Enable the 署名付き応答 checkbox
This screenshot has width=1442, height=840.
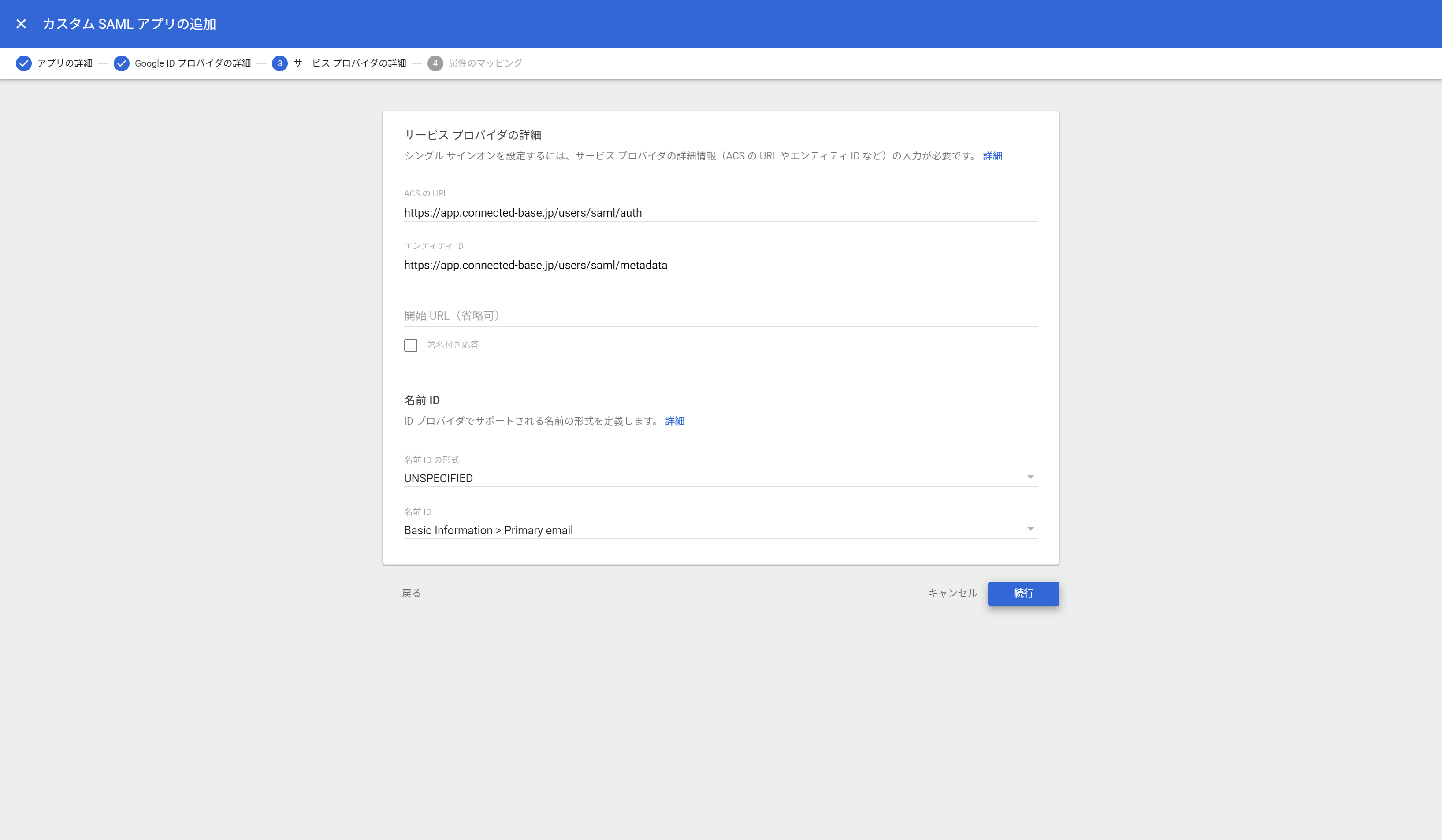(x=410, y=345)
